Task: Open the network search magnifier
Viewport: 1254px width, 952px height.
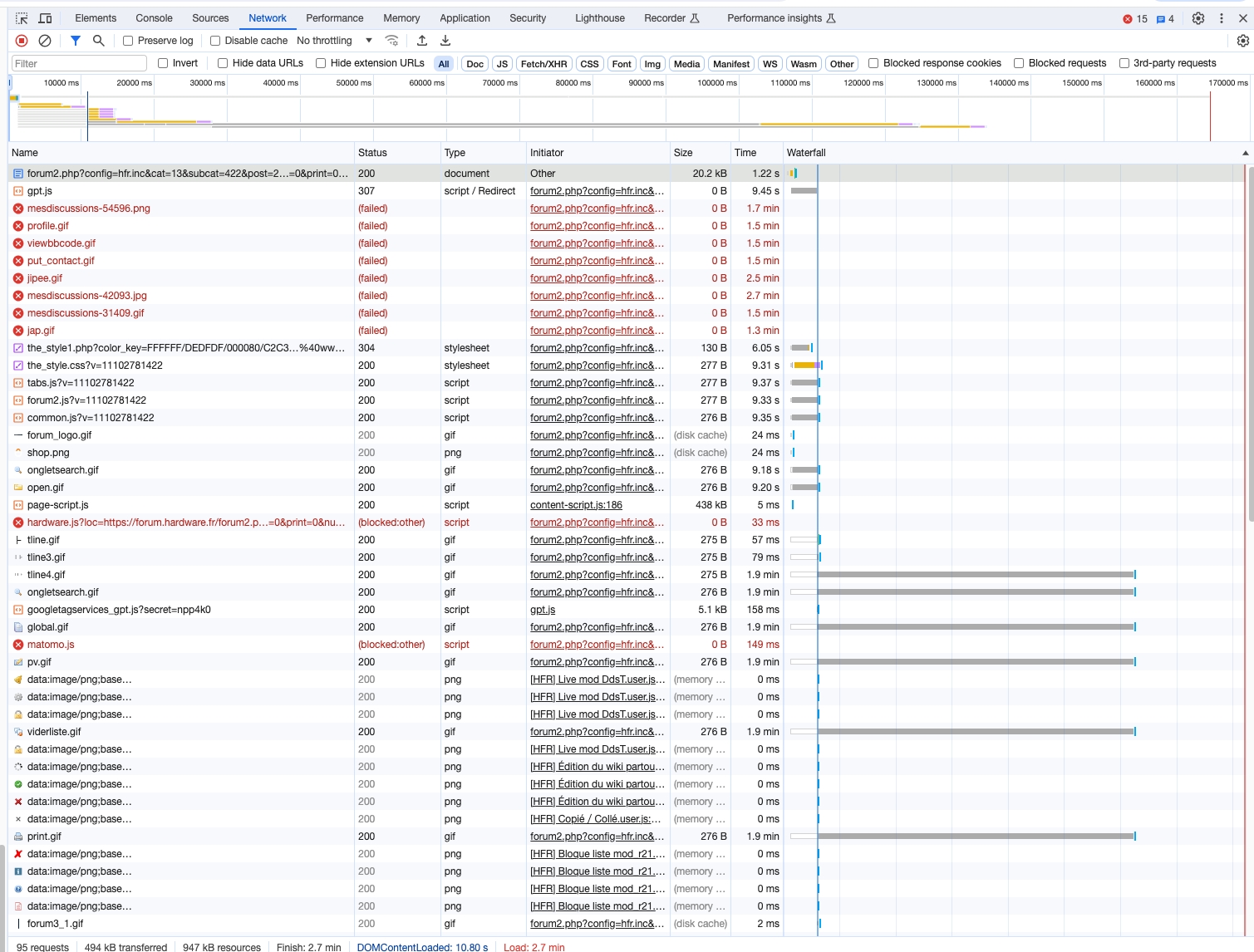Action: 99,41
